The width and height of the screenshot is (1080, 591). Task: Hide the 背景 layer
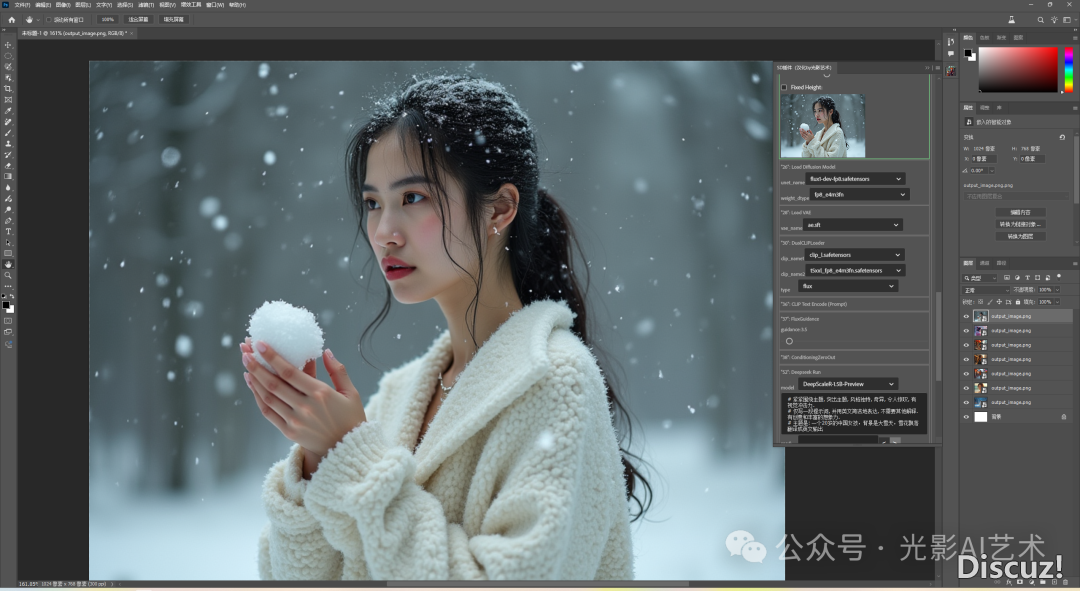click(x=966, y=417)
